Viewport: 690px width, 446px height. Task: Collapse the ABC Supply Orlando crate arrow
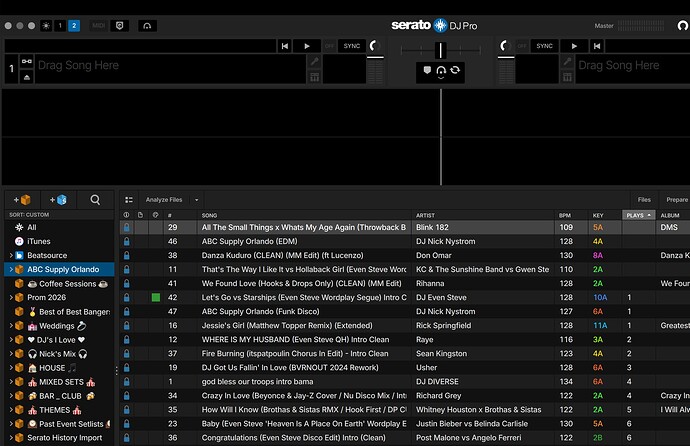[x=11, y=270]
